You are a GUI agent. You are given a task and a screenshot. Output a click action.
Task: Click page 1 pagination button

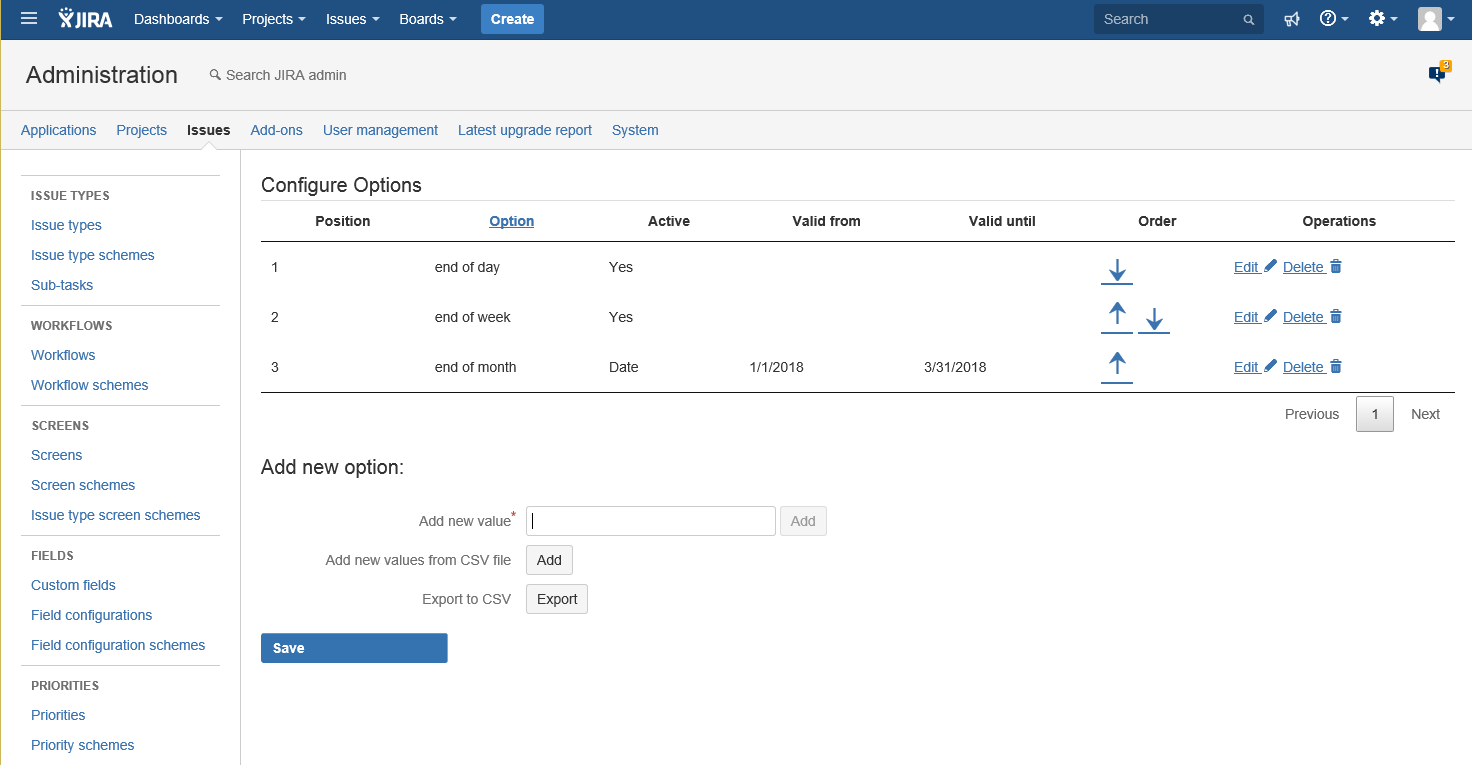click(x=1375, y=414)
